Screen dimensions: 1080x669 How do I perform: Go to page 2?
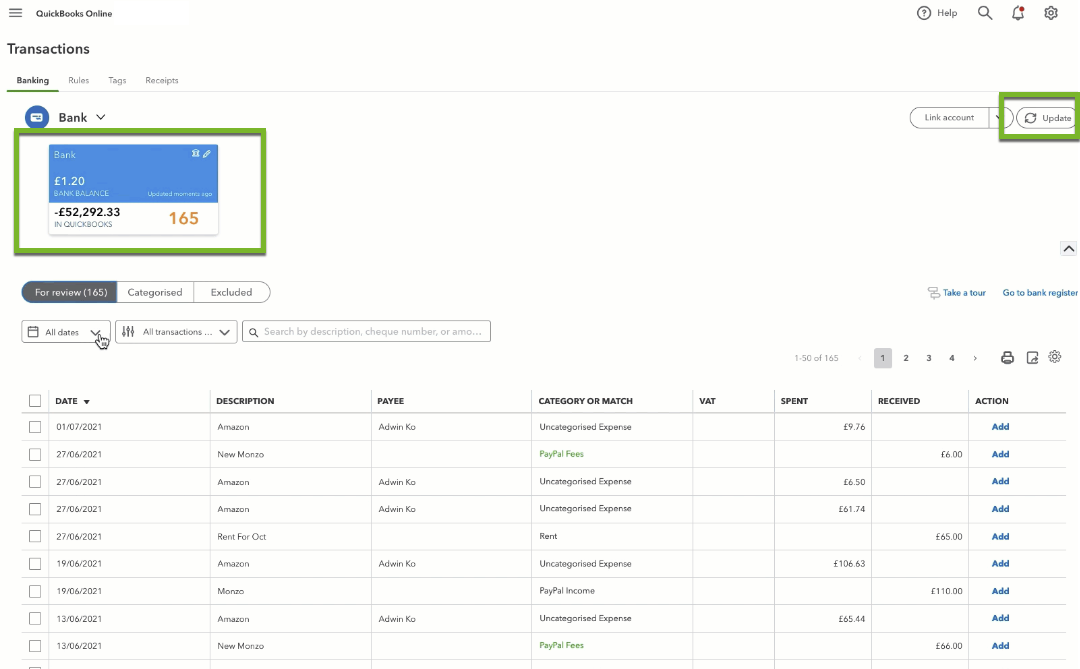tap(906, 358)
